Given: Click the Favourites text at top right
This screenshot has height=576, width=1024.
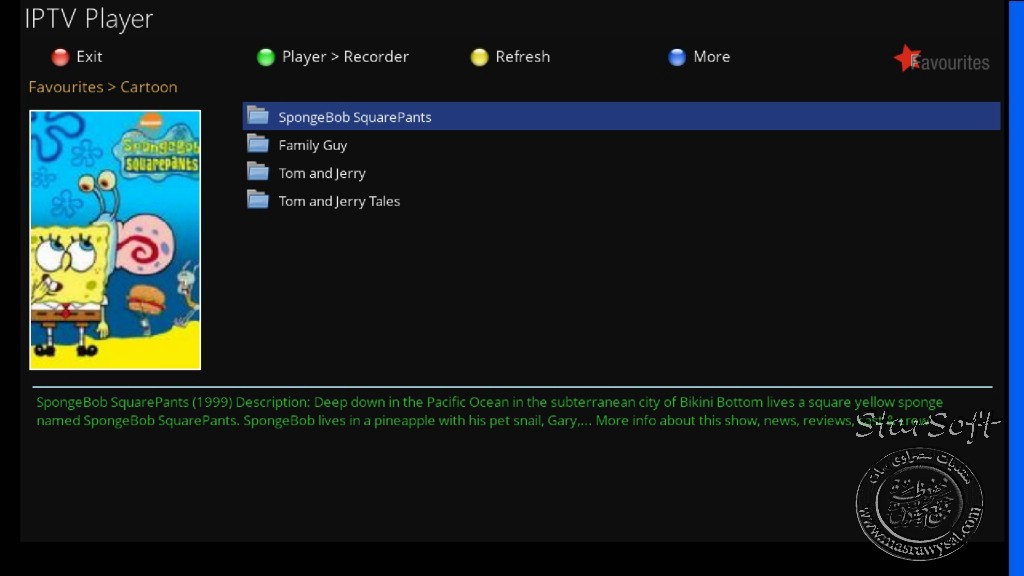Looking at the screenshot, I should (950, 63).
